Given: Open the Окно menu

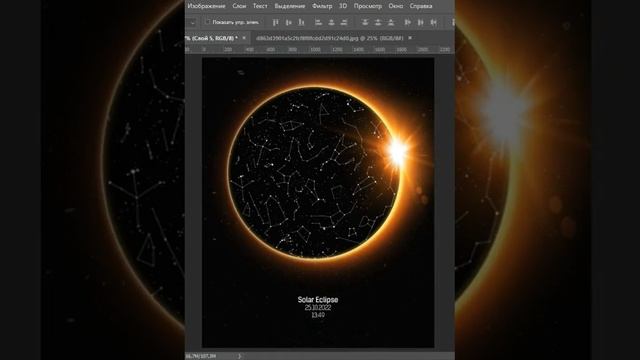Looking at the screenshot, I should point(396,6).
